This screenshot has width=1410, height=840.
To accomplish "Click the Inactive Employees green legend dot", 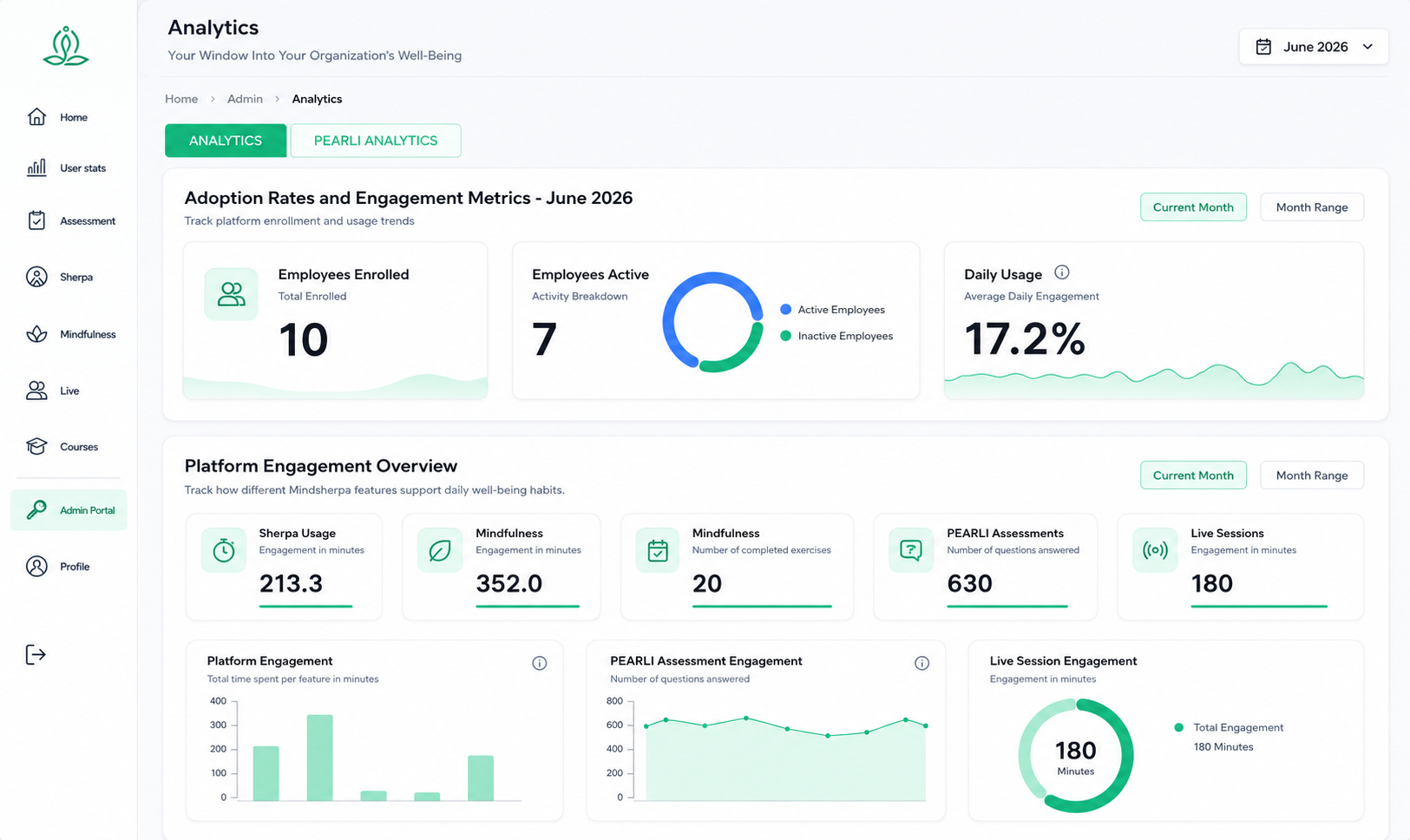I will coord(785,336).
